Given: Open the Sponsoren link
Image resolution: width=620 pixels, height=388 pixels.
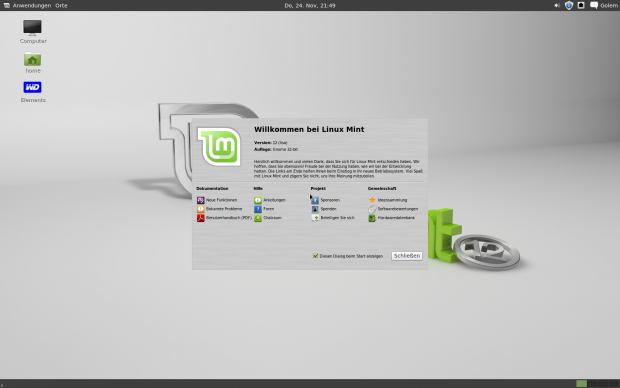Looking at the screenshot, I should pyautogui.click(x=330, y=200).
